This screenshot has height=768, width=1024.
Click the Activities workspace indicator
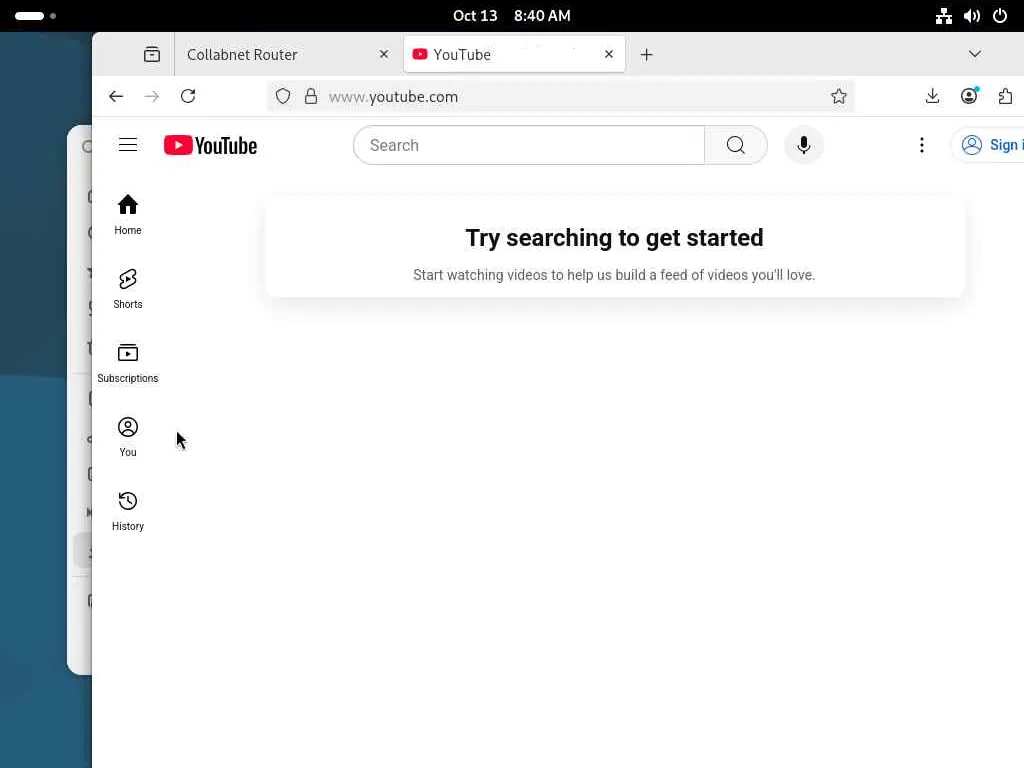click(x=35, y=16)
